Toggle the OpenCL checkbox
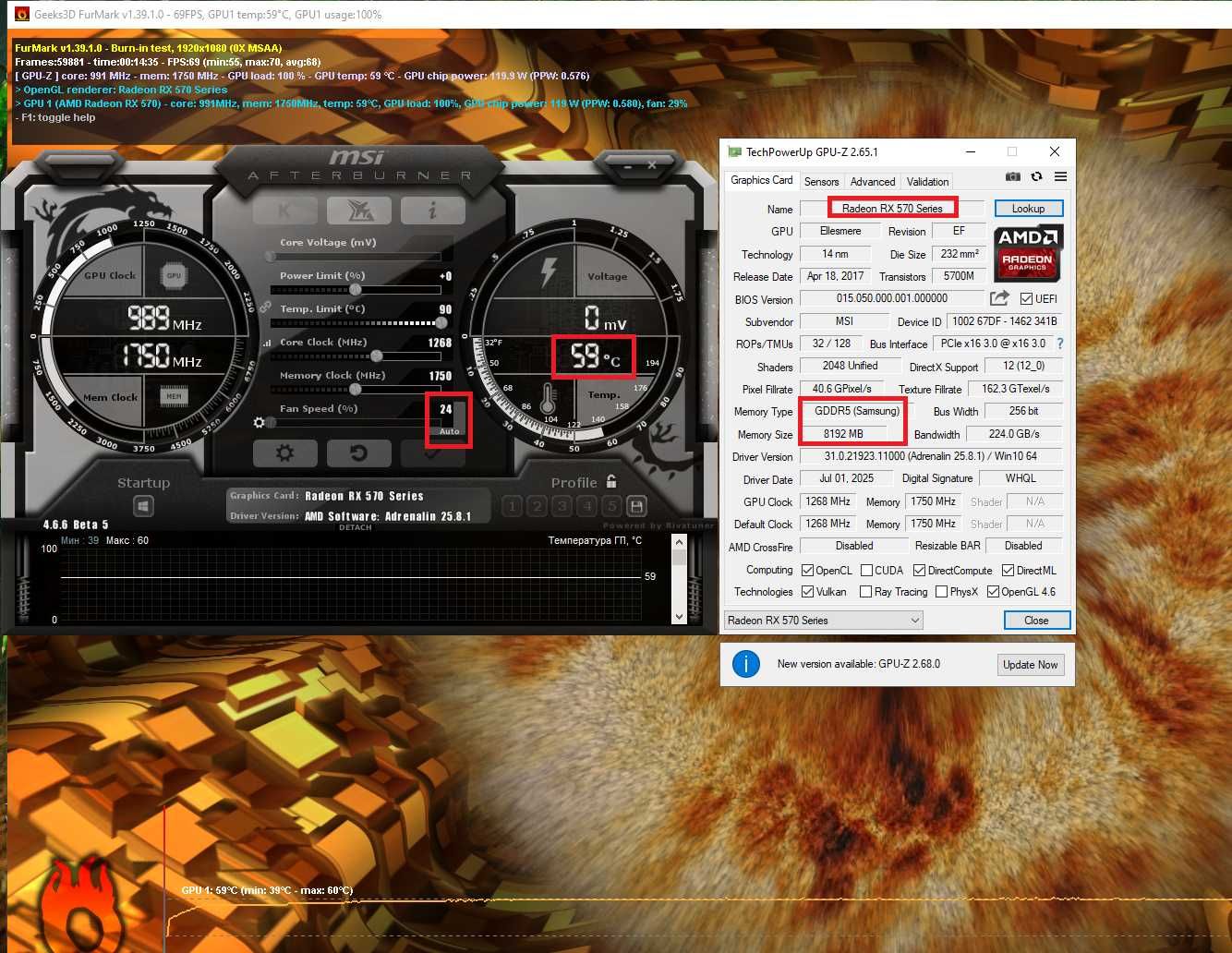This screenshot has width=1232, height=953. 807,571
